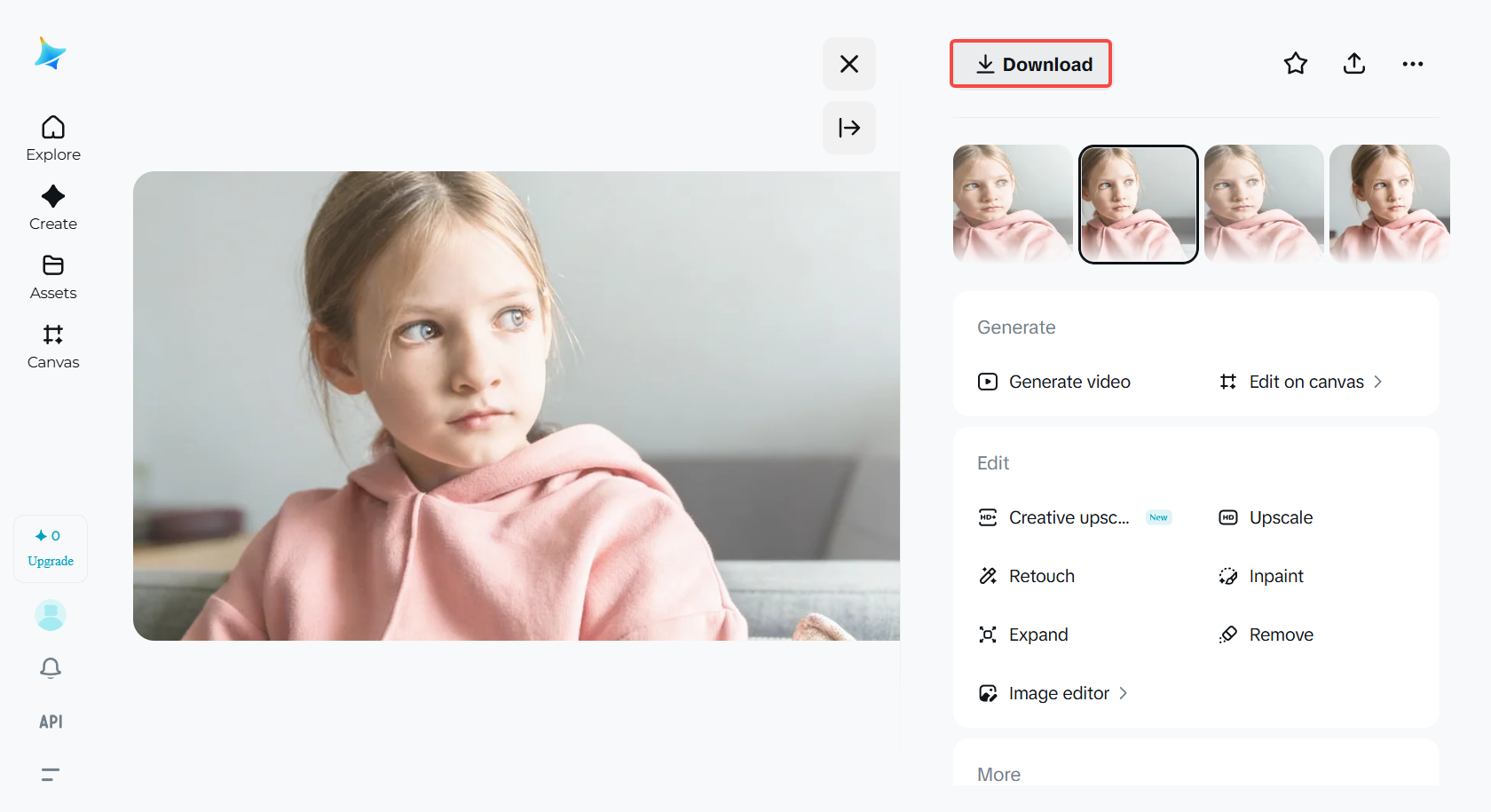Click the Remove eraser icon

(x=1228, y=635)
